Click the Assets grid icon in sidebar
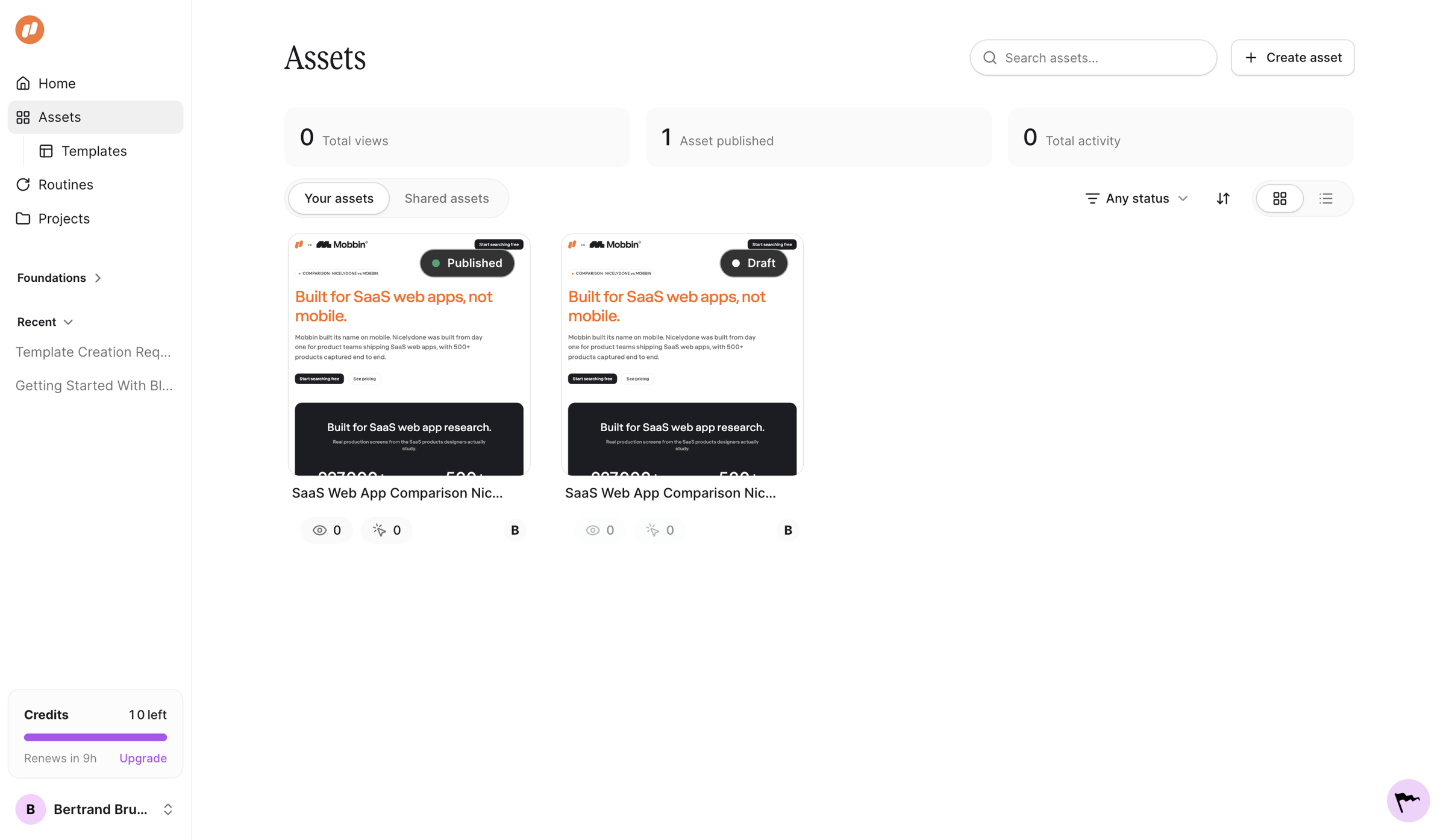The width and height of the screenshot is (1446, 840). (23, 117)
